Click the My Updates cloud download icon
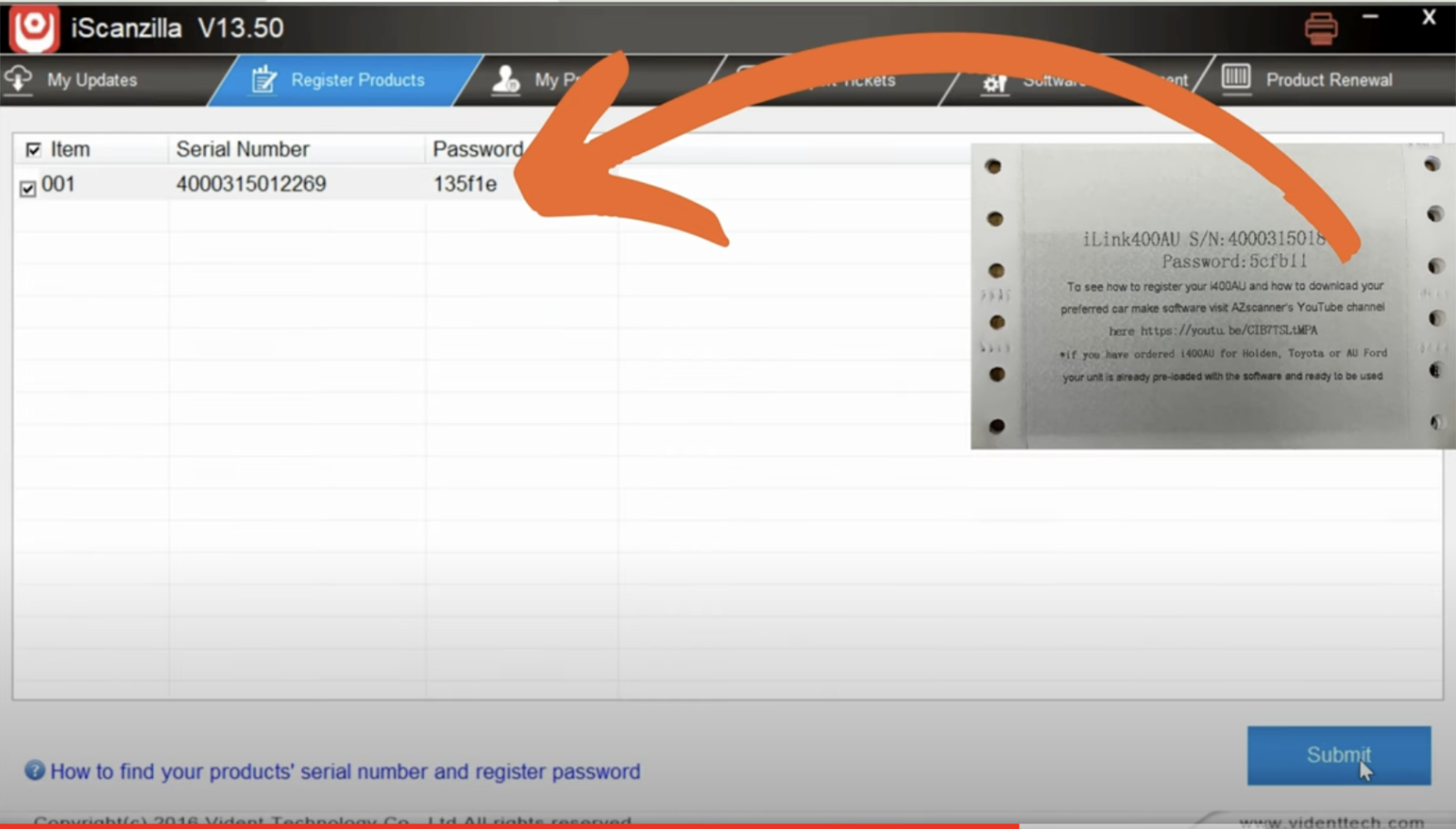 [x=18, y=79]
